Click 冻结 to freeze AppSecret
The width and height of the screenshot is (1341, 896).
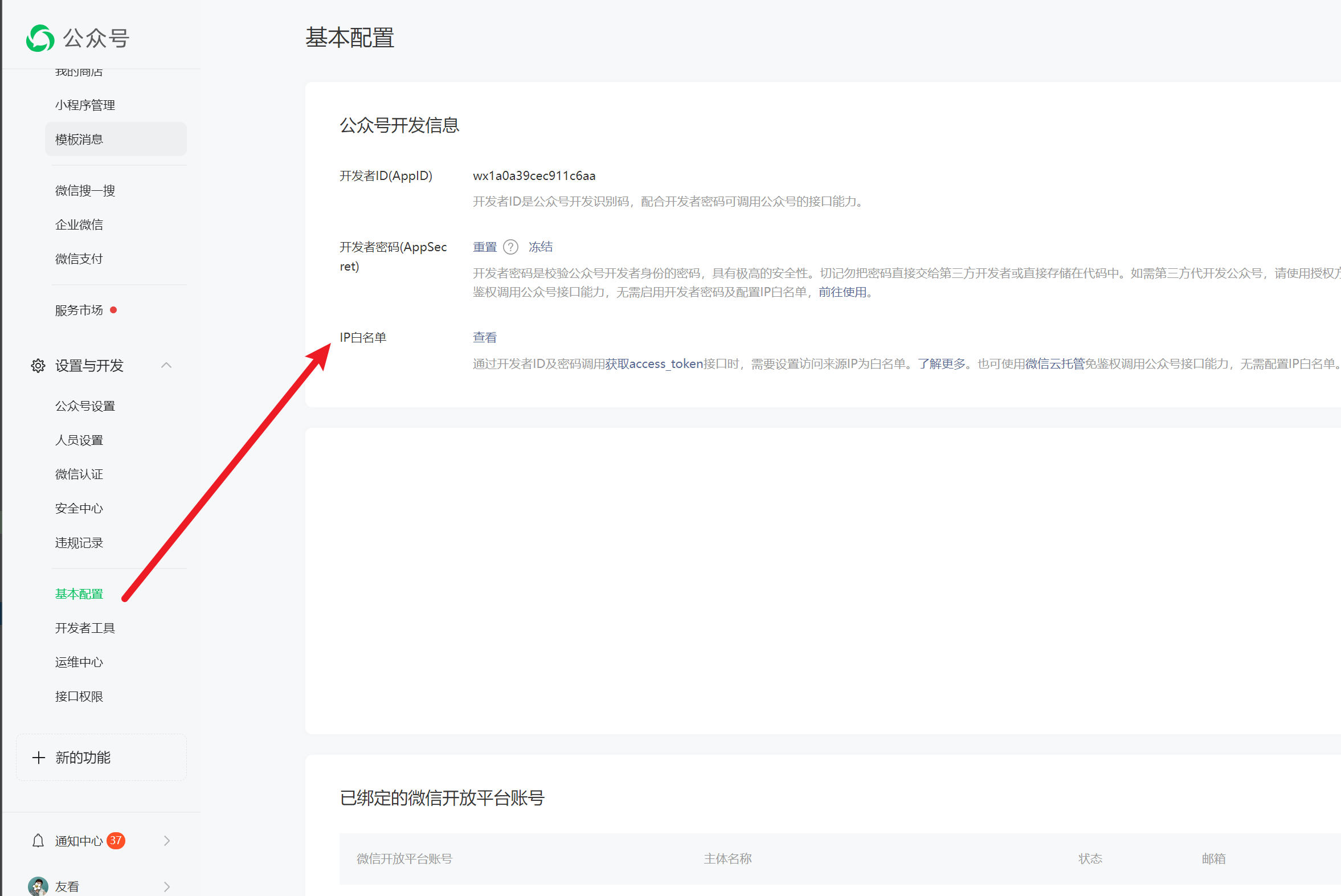coord(541,247)
